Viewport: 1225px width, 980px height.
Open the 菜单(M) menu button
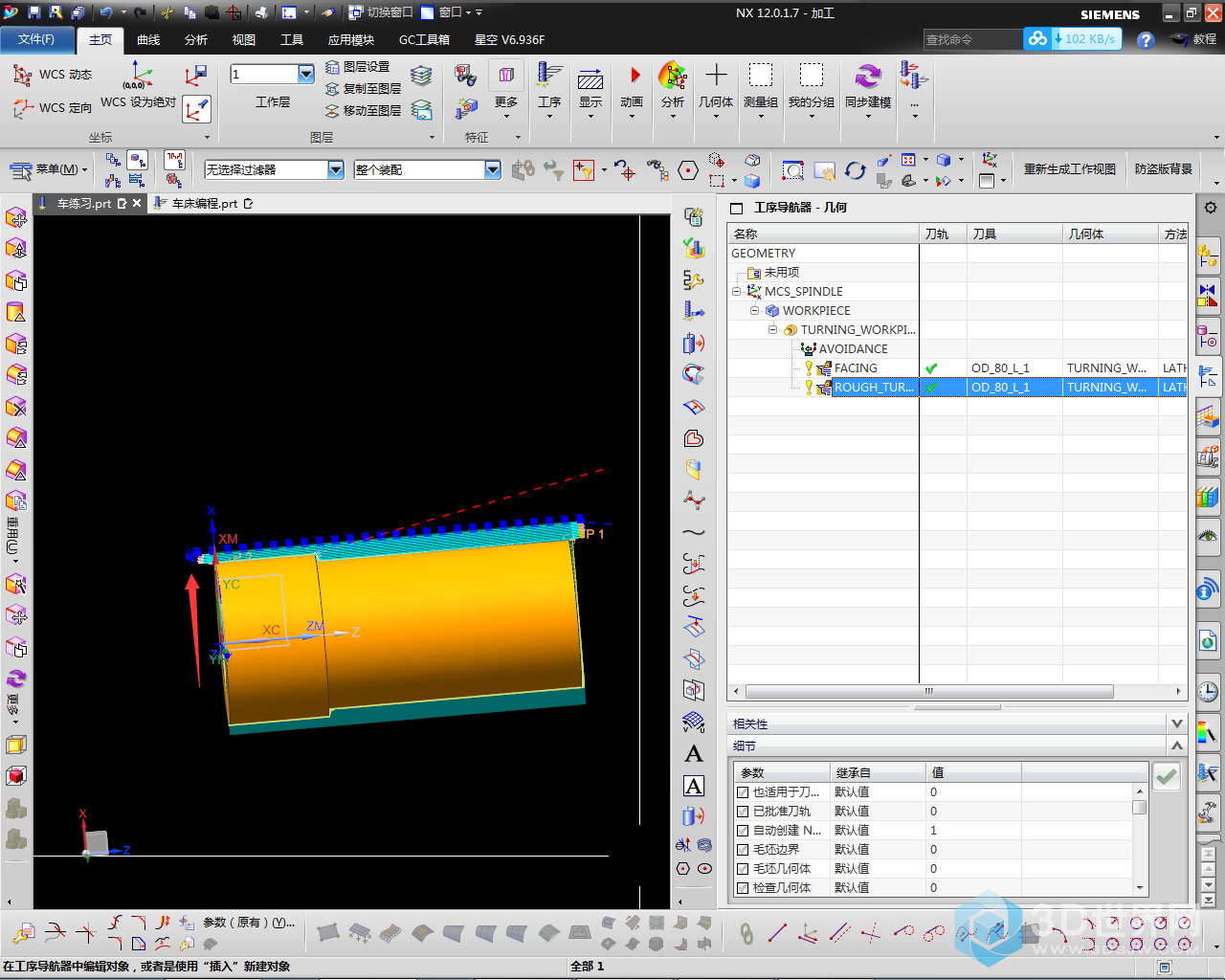(50, 169)
